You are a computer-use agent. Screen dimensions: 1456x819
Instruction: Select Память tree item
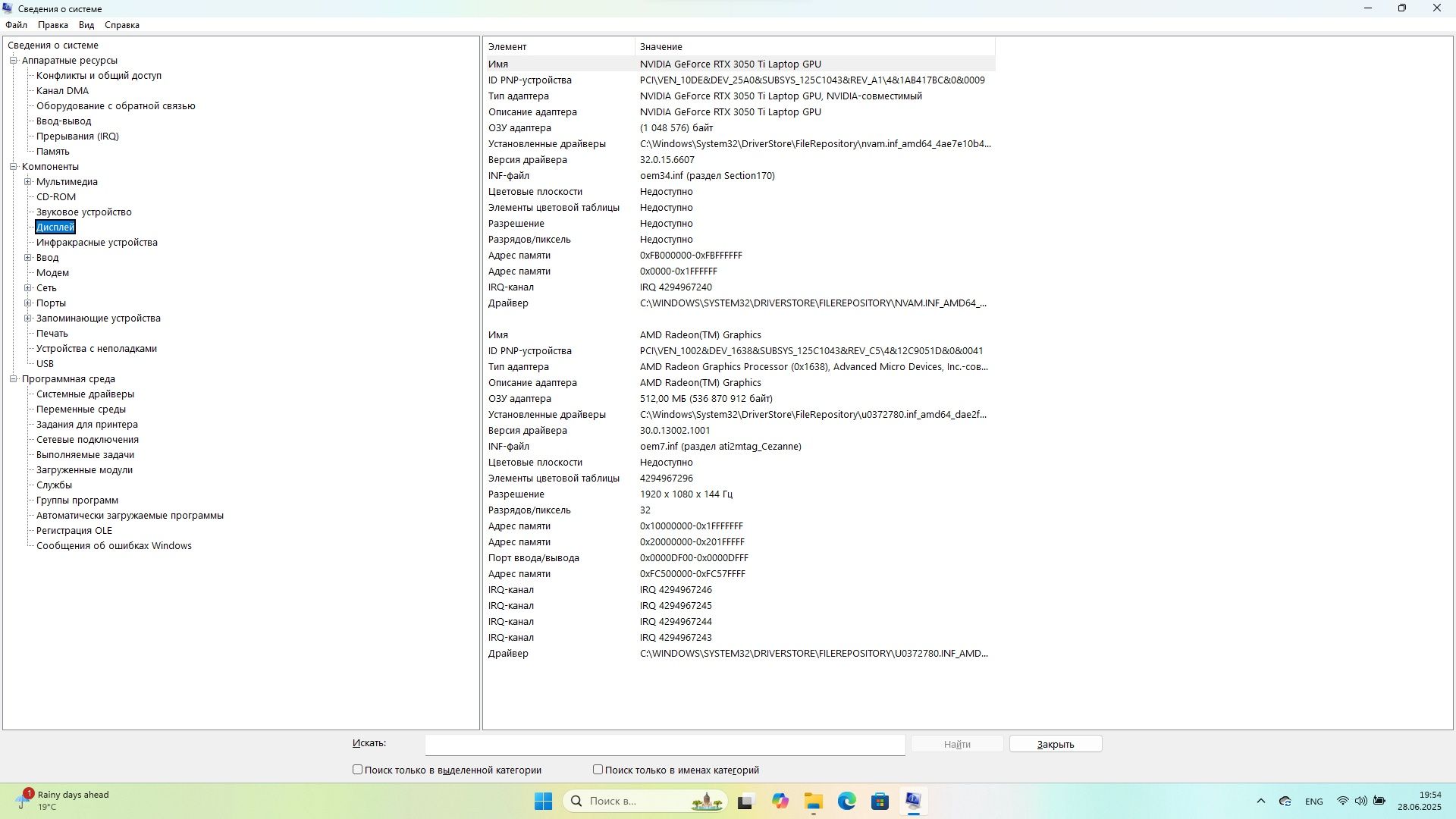52,152
